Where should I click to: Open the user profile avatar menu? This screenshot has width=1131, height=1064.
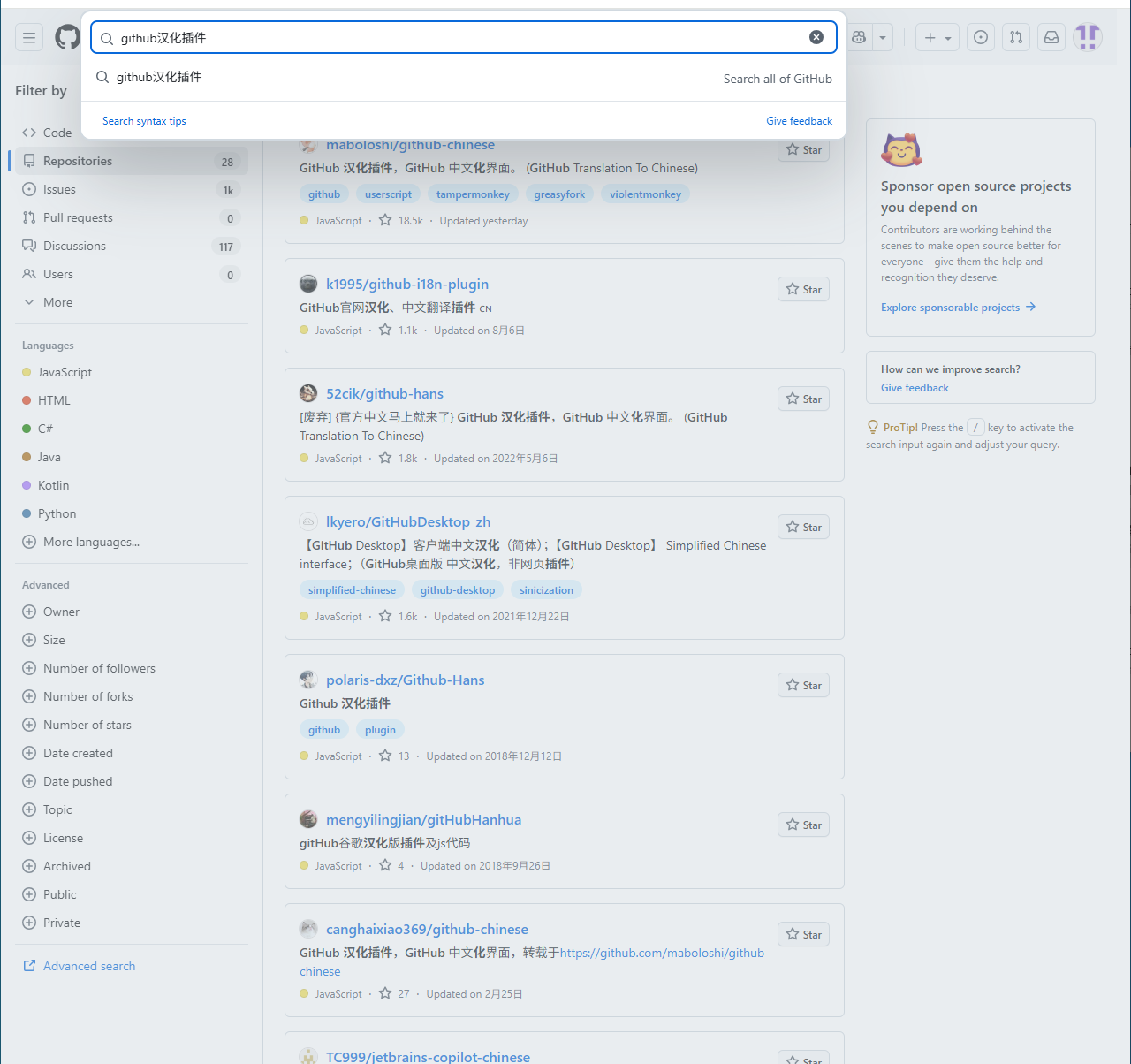point(1088,37)
